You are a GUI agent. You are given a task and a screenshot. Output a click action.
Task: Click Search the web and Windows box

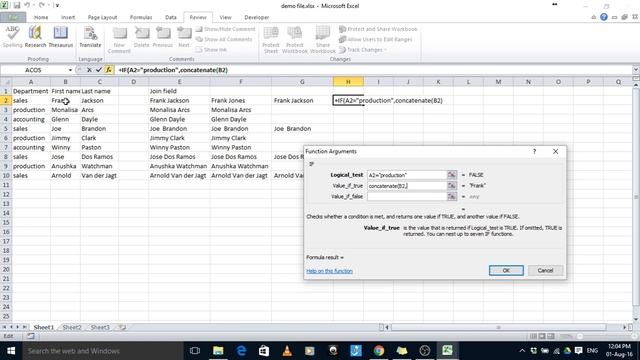click(102, 351)
